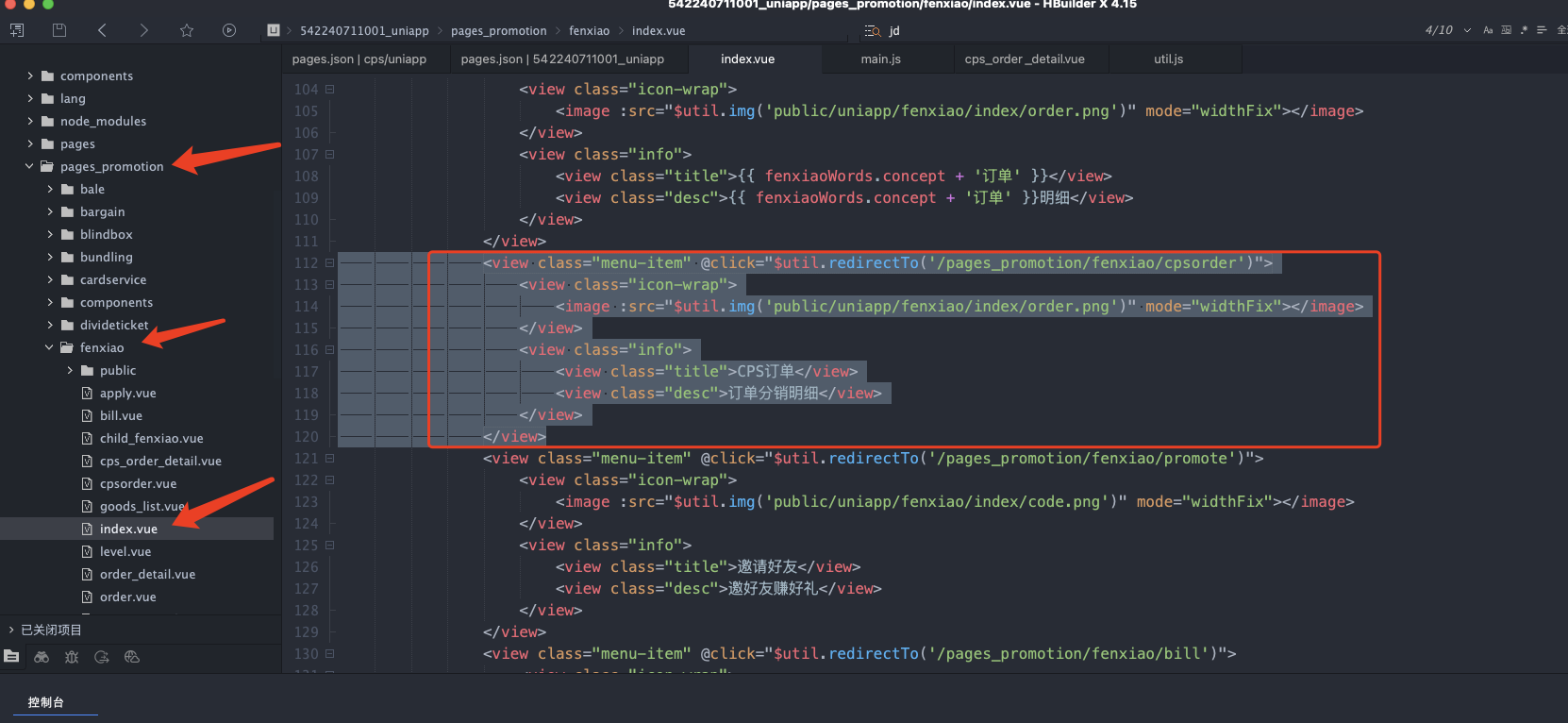Open cpsorder.vue file

click(x=138, y=483)
